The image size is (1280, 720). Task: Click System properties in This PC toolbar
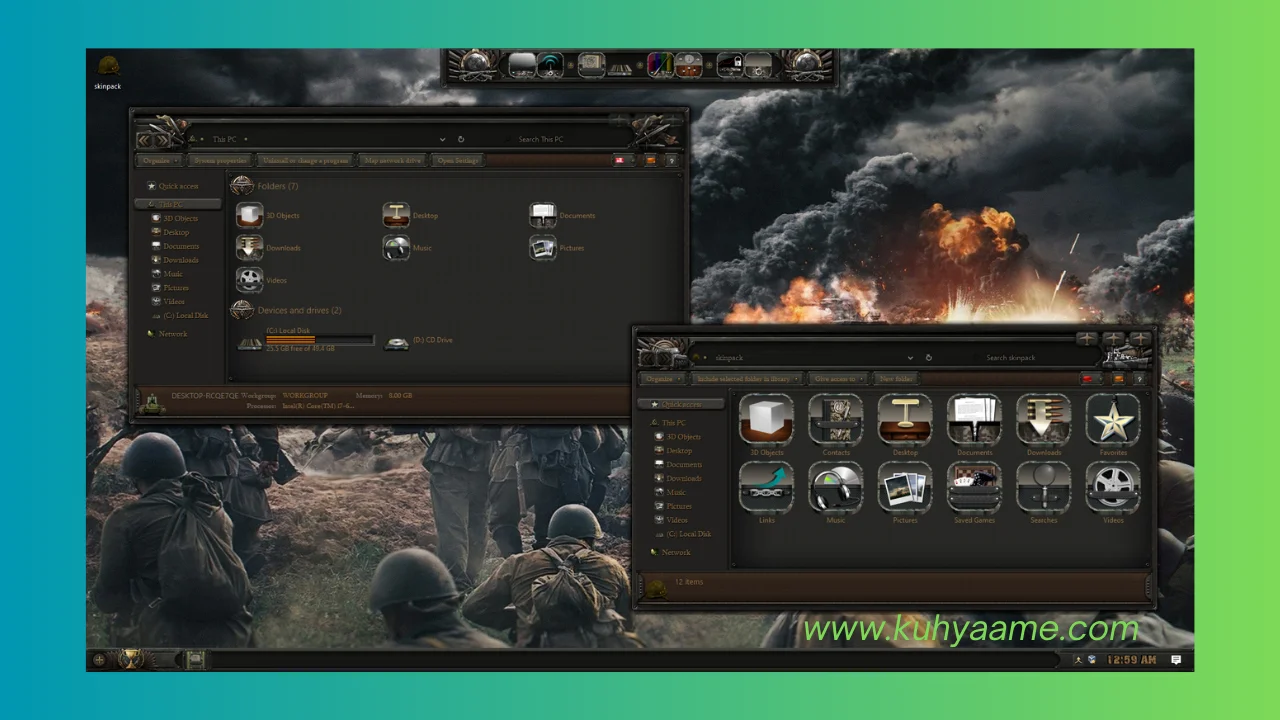click(220, 160)
